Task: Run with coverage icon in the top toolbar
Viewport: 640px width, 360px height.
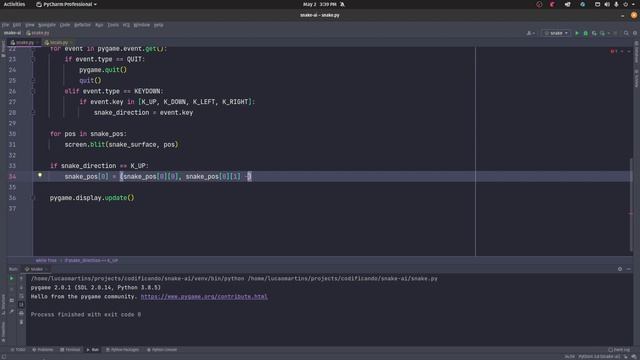Action: coord(594,33)
